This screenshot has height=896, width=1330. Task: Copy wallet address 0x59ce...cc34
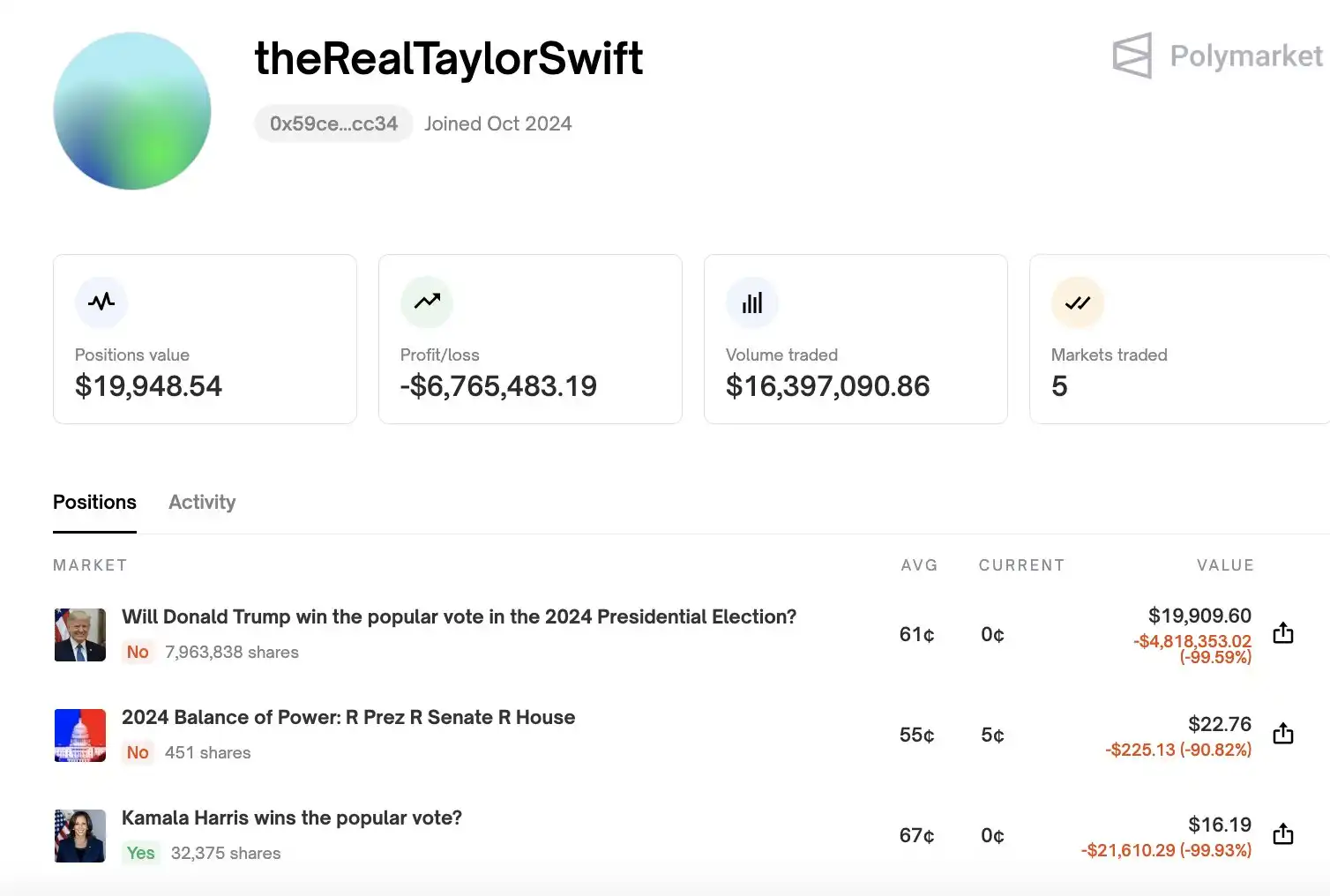333,123
